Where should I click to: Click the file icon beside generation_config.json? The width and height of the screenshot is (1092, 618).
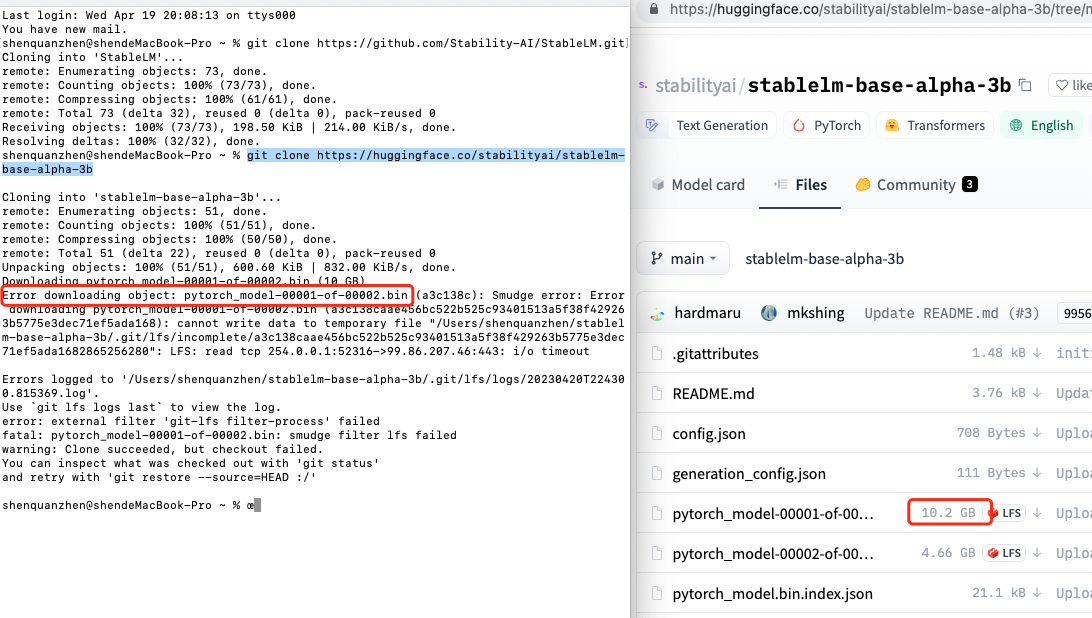pos(657,474)
